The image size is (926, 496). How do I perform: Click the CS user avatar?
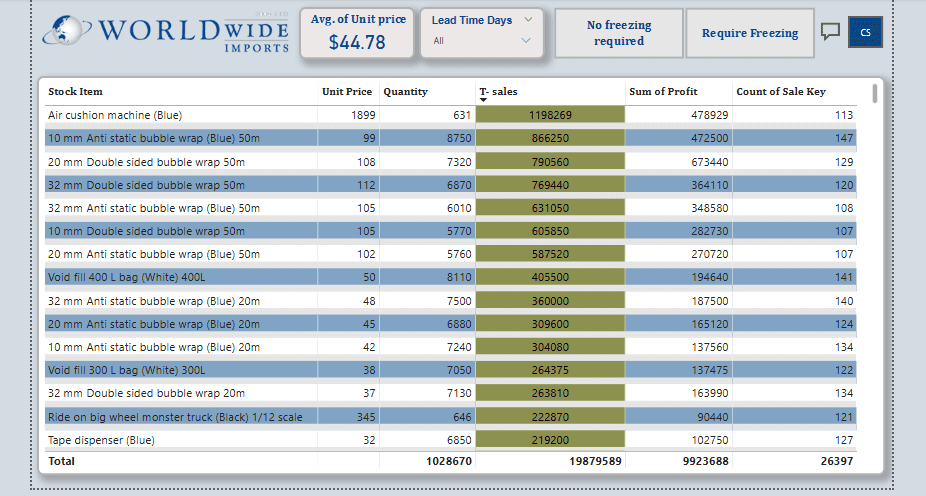[x=865, y=32]
